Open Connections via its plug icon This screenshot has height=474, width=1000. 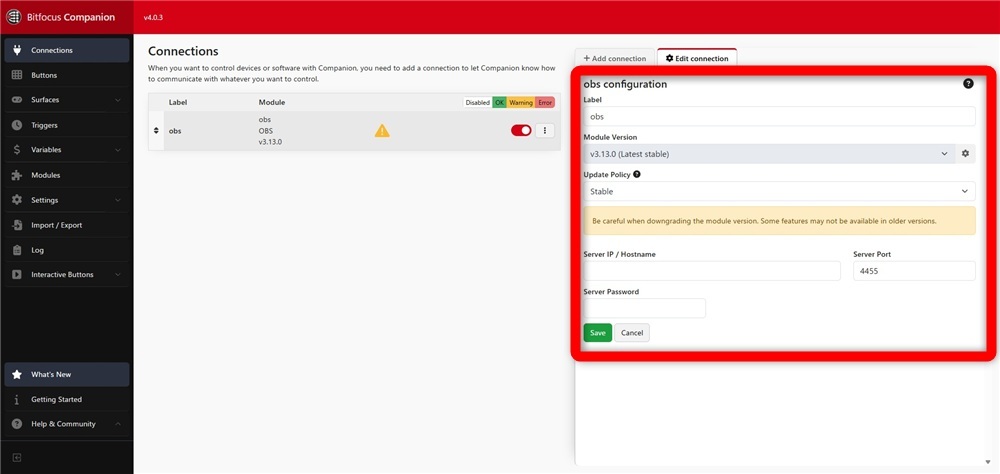[17, 50]
